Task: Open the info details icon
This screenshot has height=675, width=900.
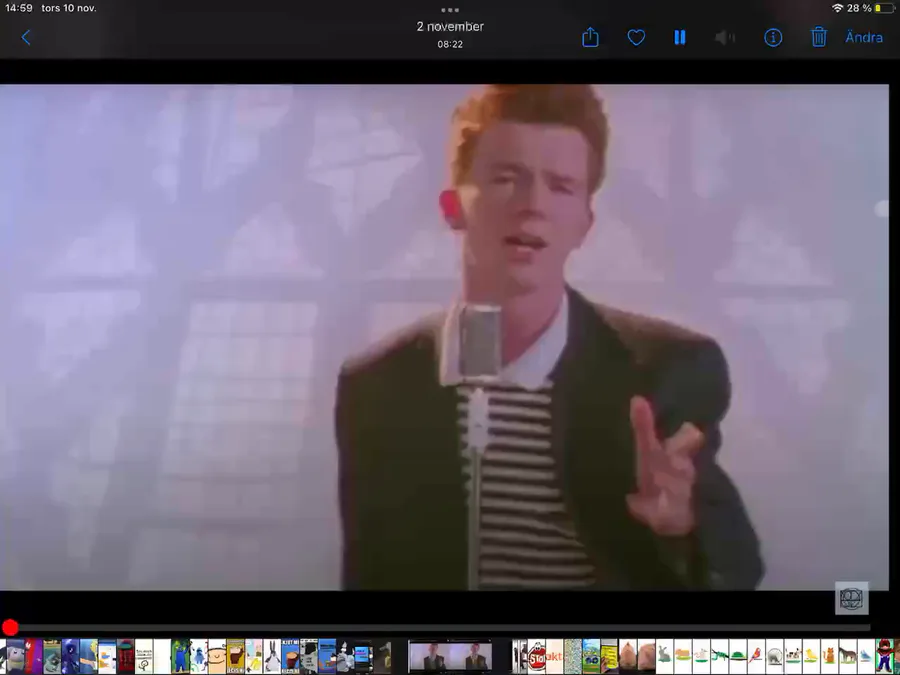Action: pos(773,38)
